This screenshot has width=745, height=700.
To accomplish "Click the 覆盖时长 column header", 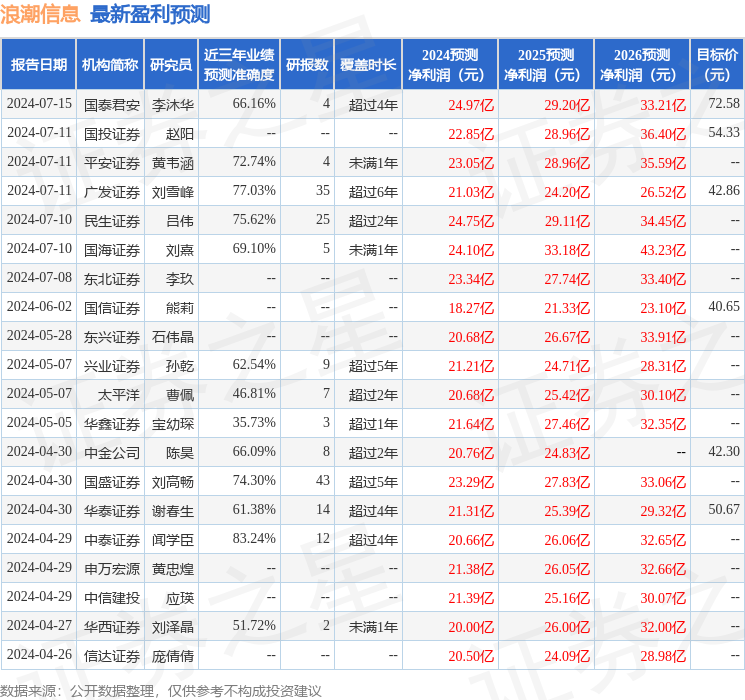I will pyautogui.click(x=368, y=65).
